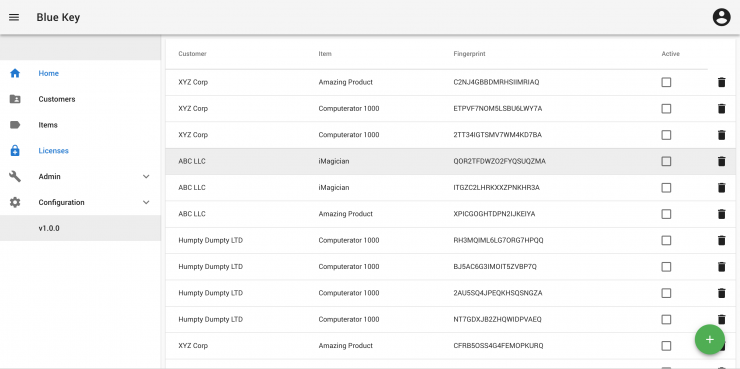Click the Licenses lock icon in sidebar
740x369 pixels.
point(15,151)
